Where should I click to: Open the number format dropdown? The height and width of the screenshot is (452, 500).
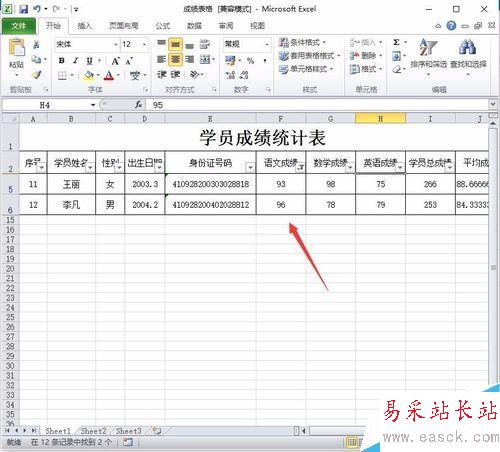(267, 44)
